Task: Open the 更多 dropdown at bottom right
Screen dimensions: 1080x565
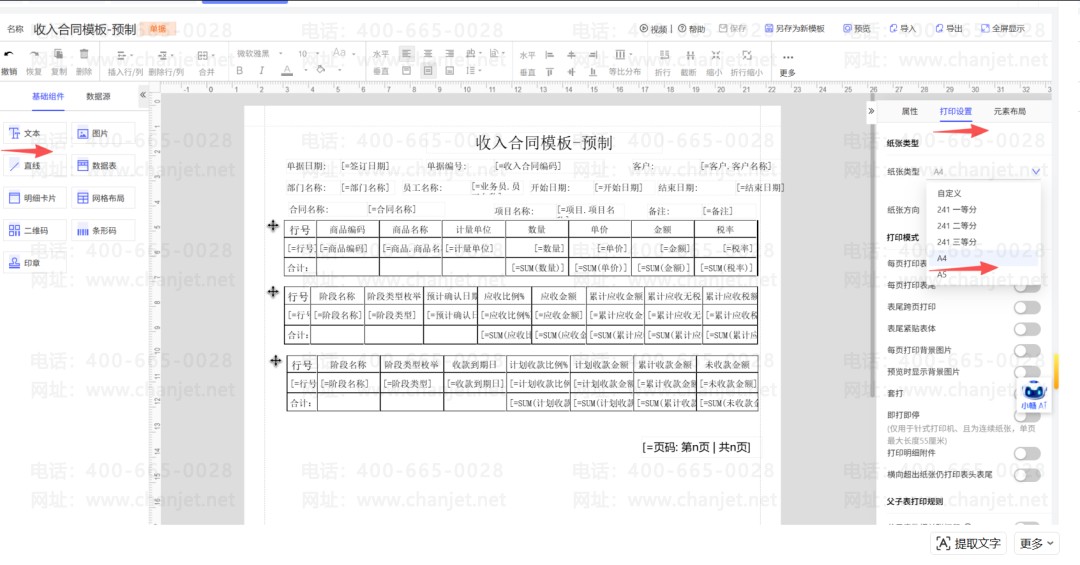Action: click(x=1037, y=544)
